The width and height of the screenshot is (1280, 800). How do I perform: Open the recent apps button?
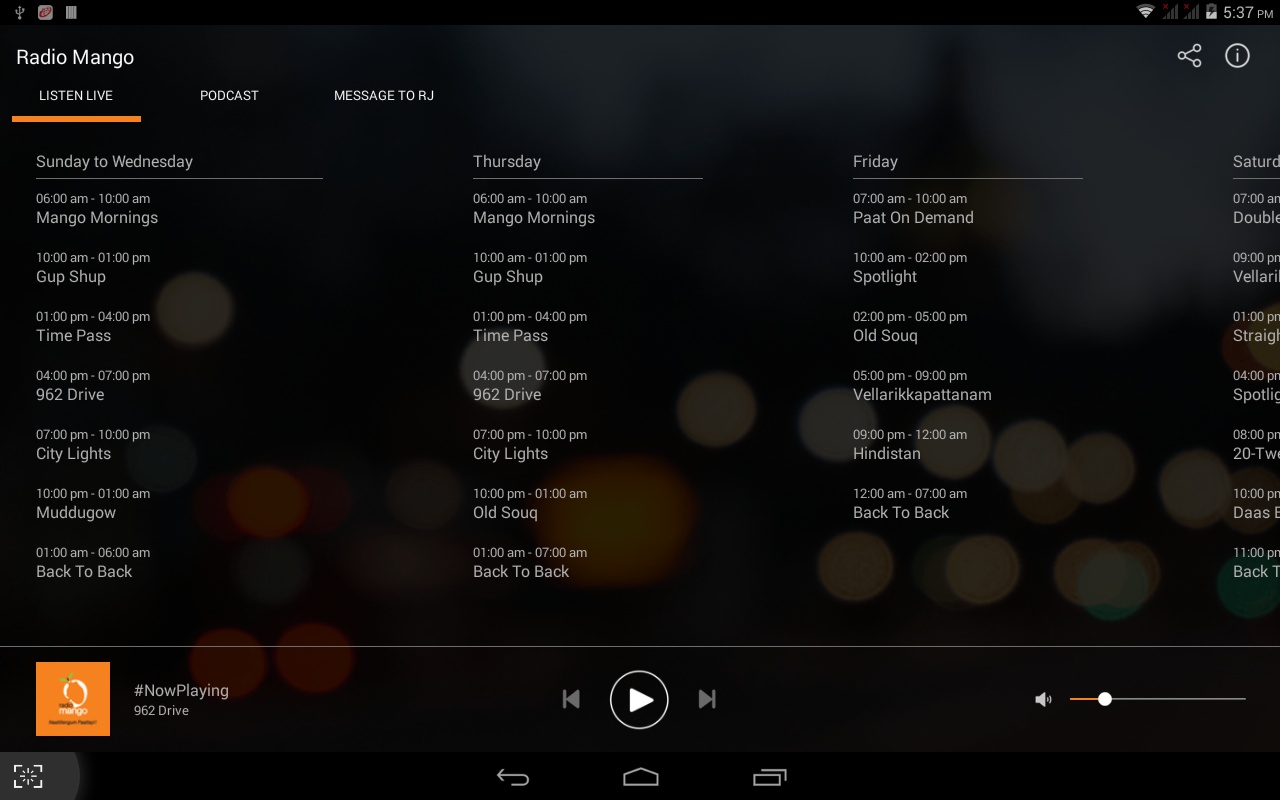point(769,777)
